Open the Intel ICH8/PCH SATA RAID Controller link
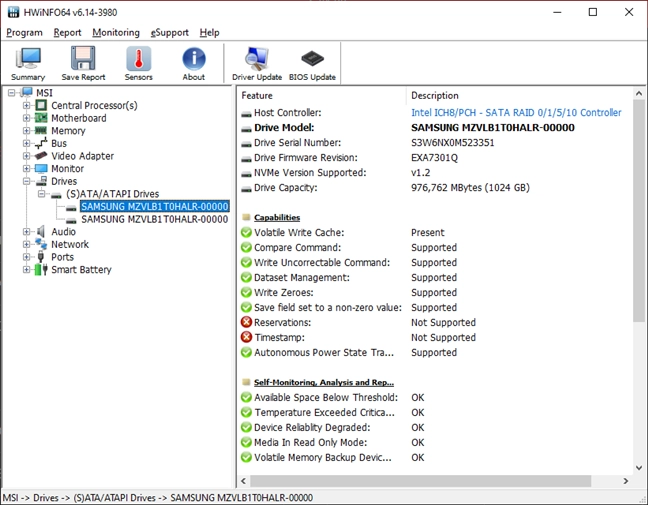Image resolution: width=648 pixels, height=505 pixels. click(516, 112)
